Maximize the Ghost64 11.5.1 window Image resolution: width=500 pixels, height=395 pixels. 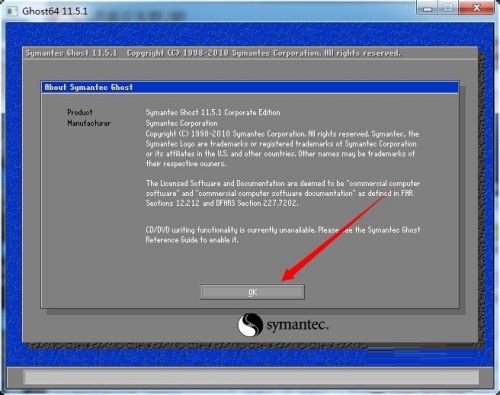click(x=448, y=8)
